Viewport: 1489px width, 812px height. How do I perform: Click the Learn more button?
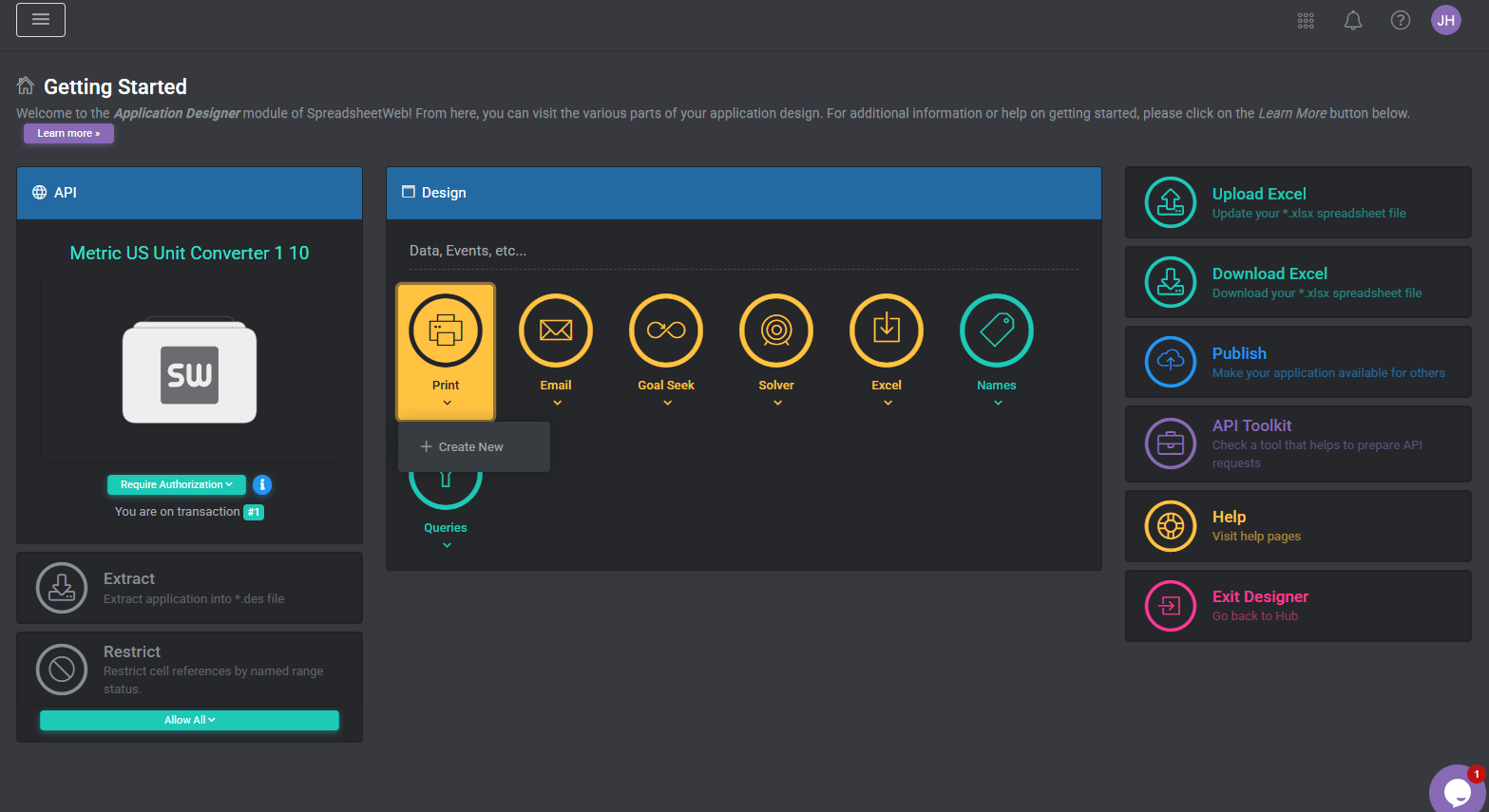click(68, 134)
